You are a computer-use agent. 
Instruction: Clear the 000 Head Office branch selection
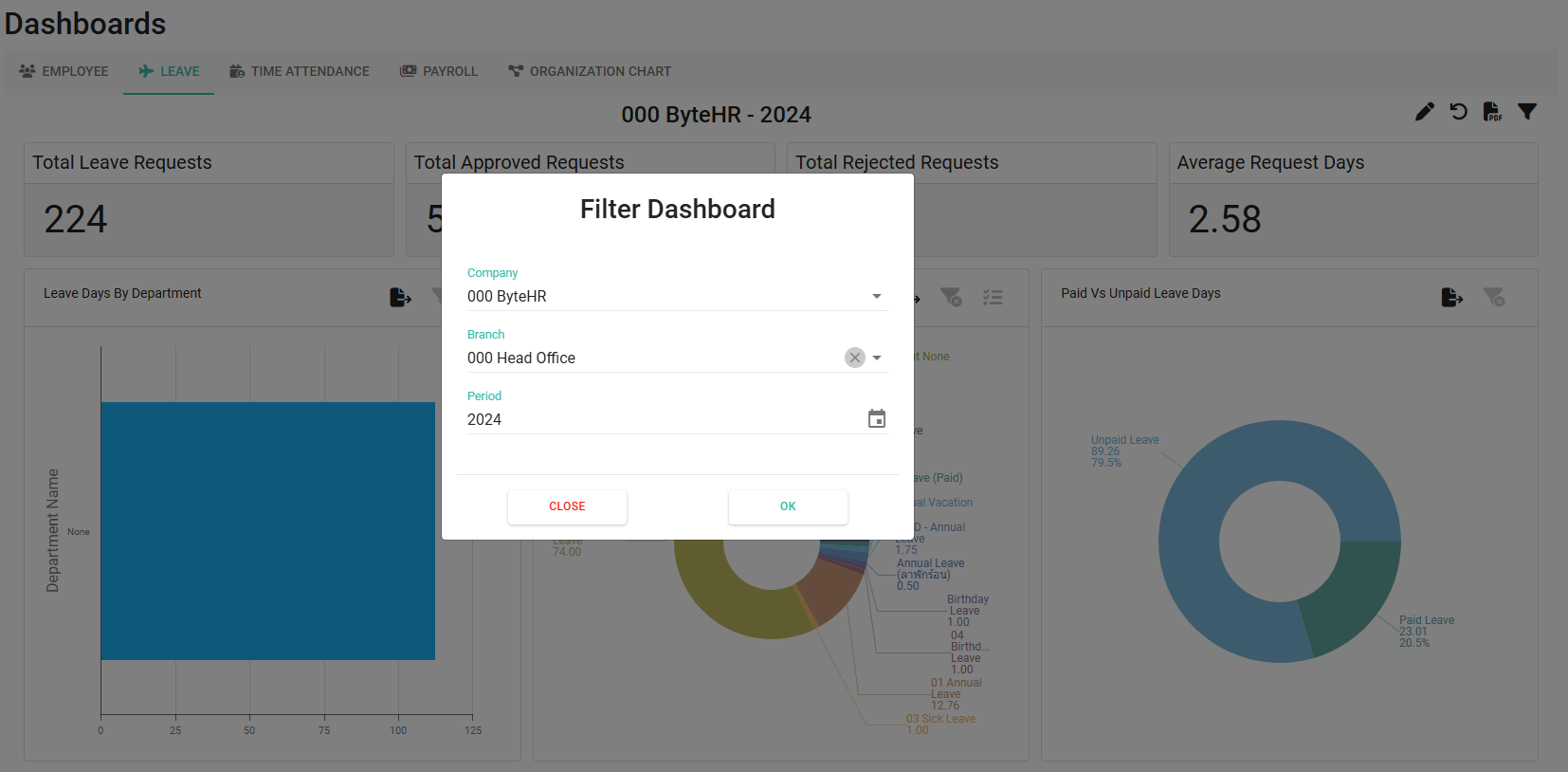[855, 358]
